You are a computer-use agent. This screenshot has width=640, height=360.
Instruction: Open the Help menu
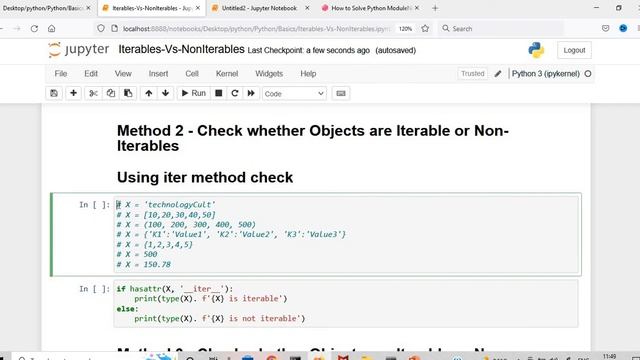308,73
